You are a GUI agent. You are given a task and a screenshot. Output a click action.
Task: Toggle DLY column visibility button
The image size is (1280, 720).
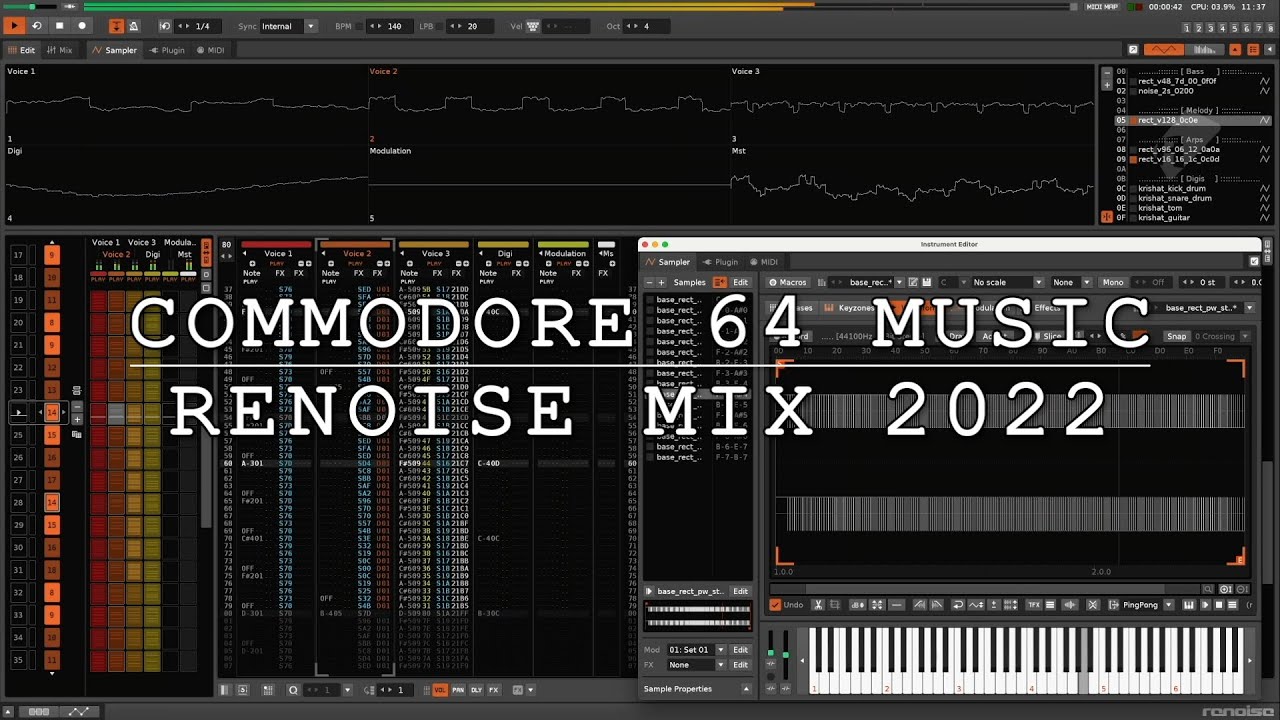click(x=476, y=690)
